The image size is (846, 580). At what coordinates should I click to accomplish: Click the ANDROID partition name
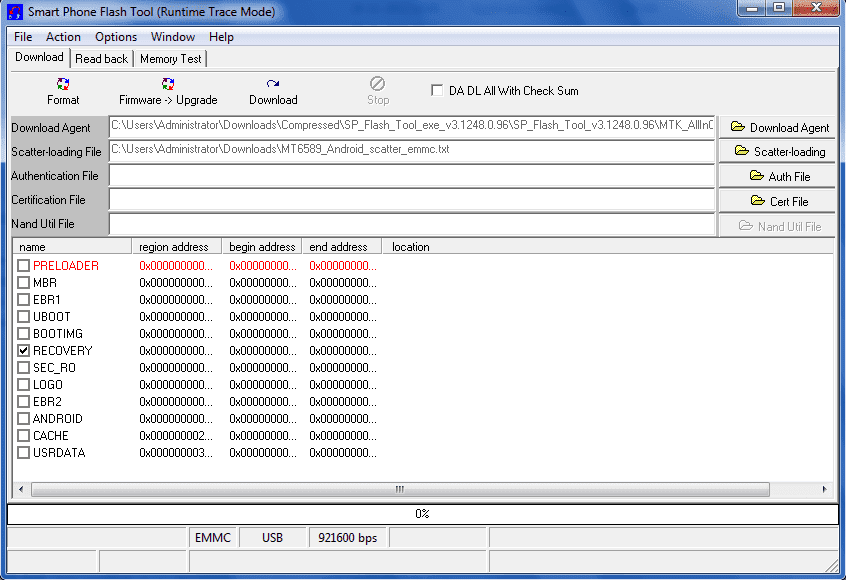click(58, 419)
